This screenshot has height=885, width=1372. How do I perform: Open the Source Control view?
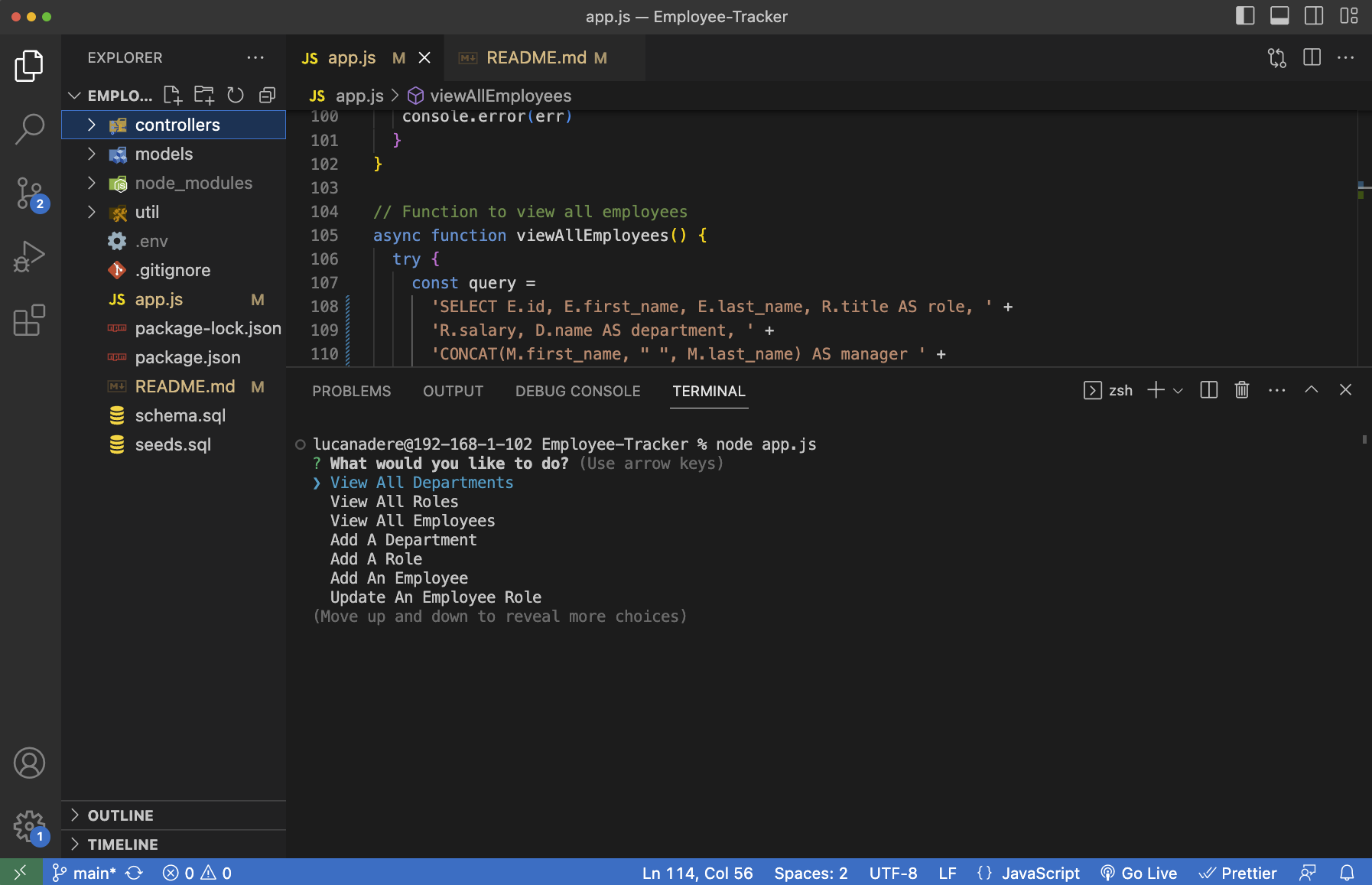[x=29, y=193]
